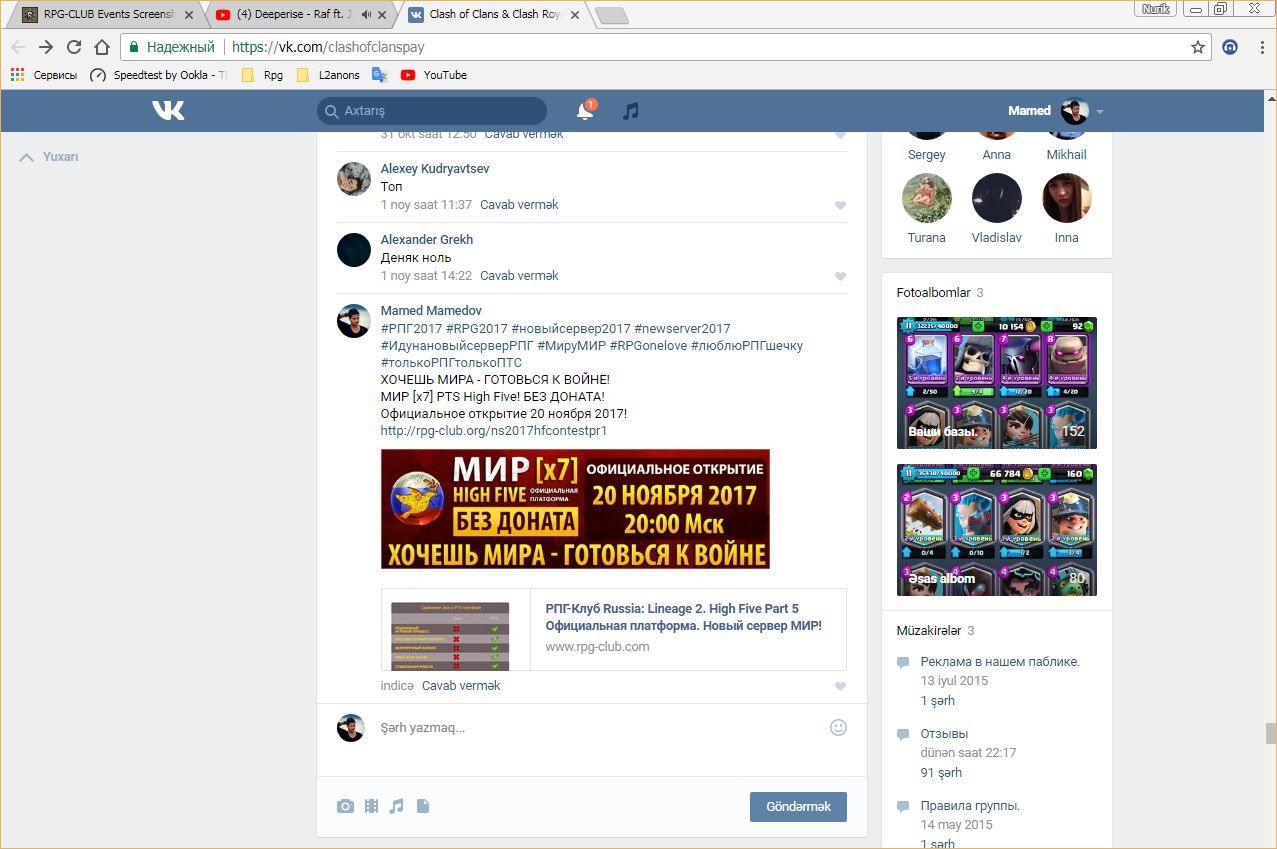Open the VK logo home link
The width and height of the screenshot is (1277, 849).
[168, 110]
